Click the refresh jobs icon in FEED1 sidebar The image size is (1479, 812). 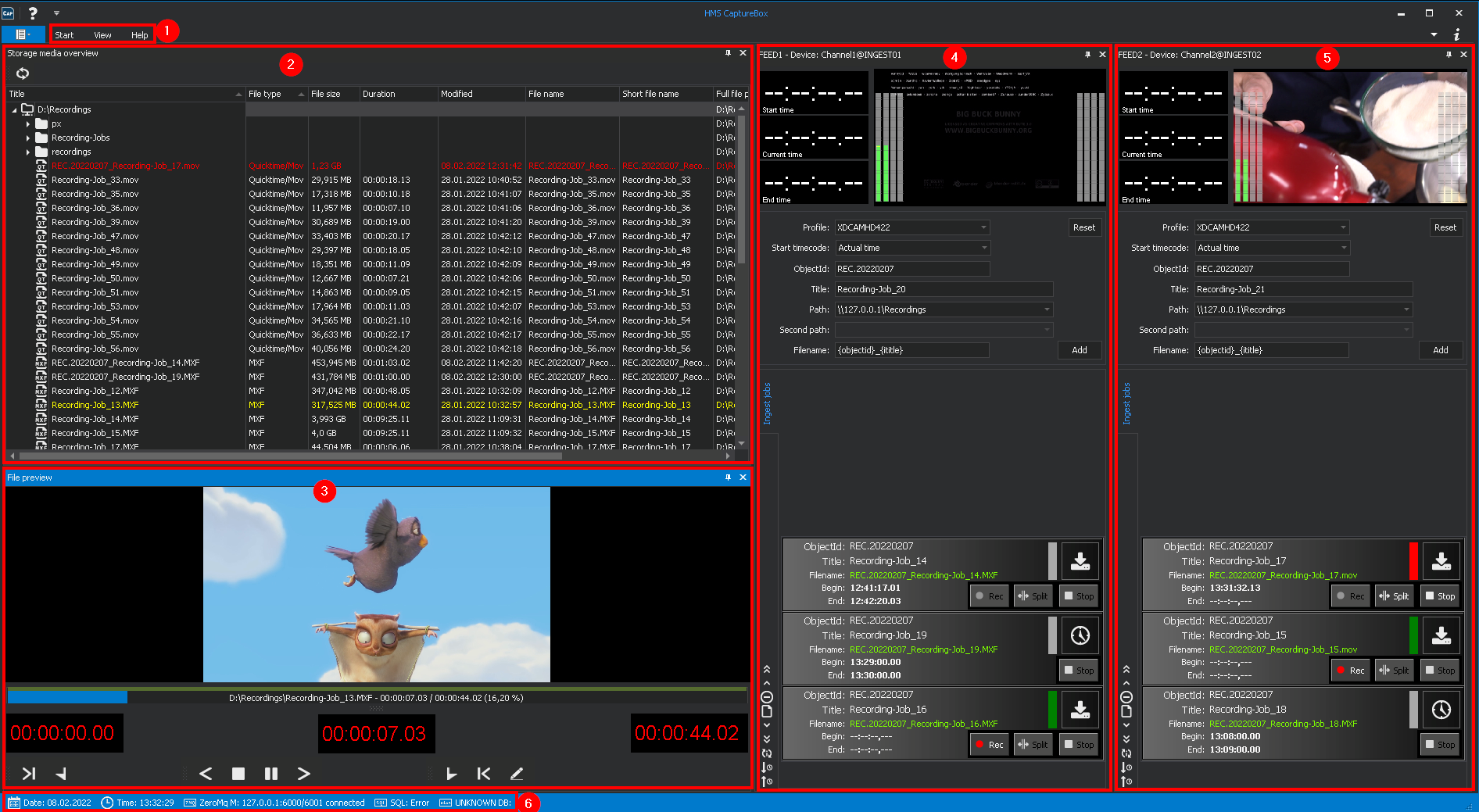point(767,753)
